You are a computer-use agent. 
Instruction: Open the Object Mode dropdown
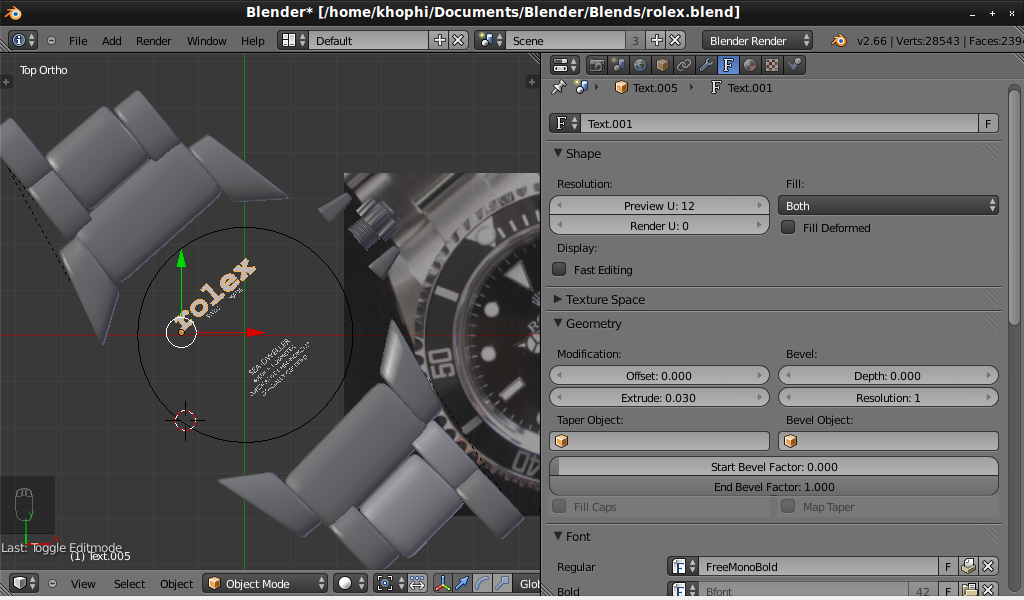coord(265,584)
